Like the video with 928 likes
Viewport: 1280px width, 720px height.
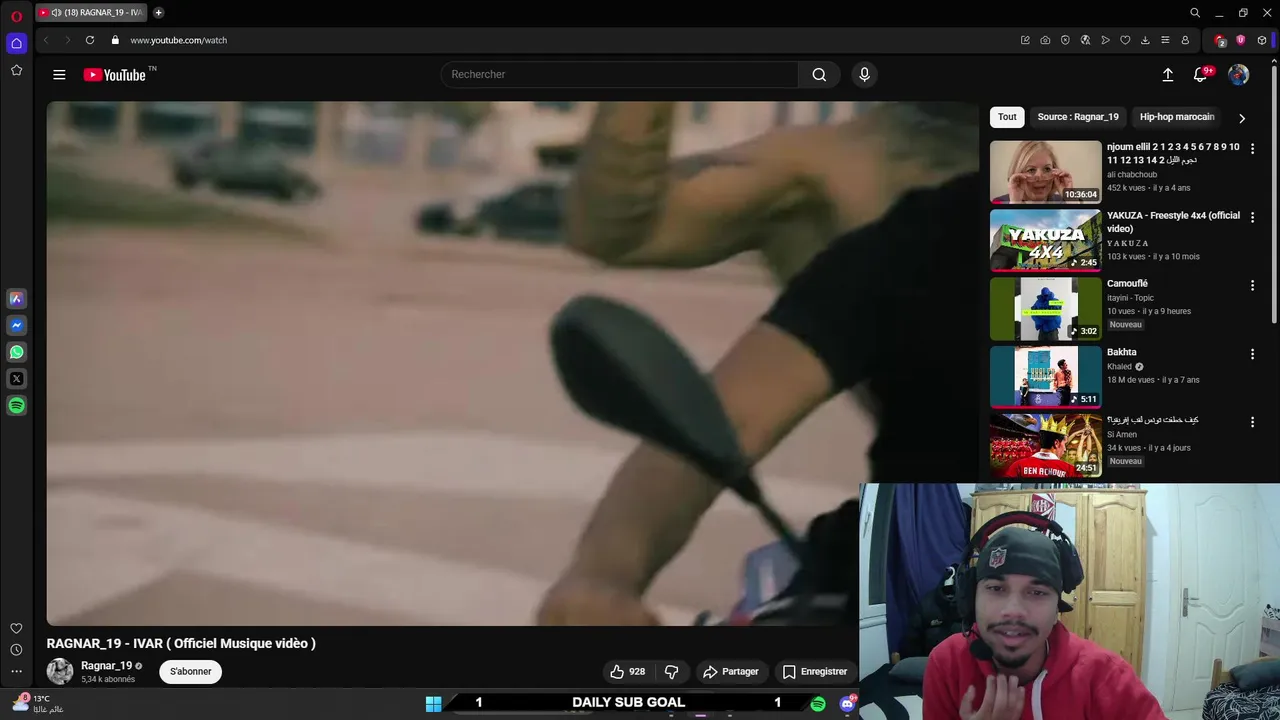(x=628, y=671)
